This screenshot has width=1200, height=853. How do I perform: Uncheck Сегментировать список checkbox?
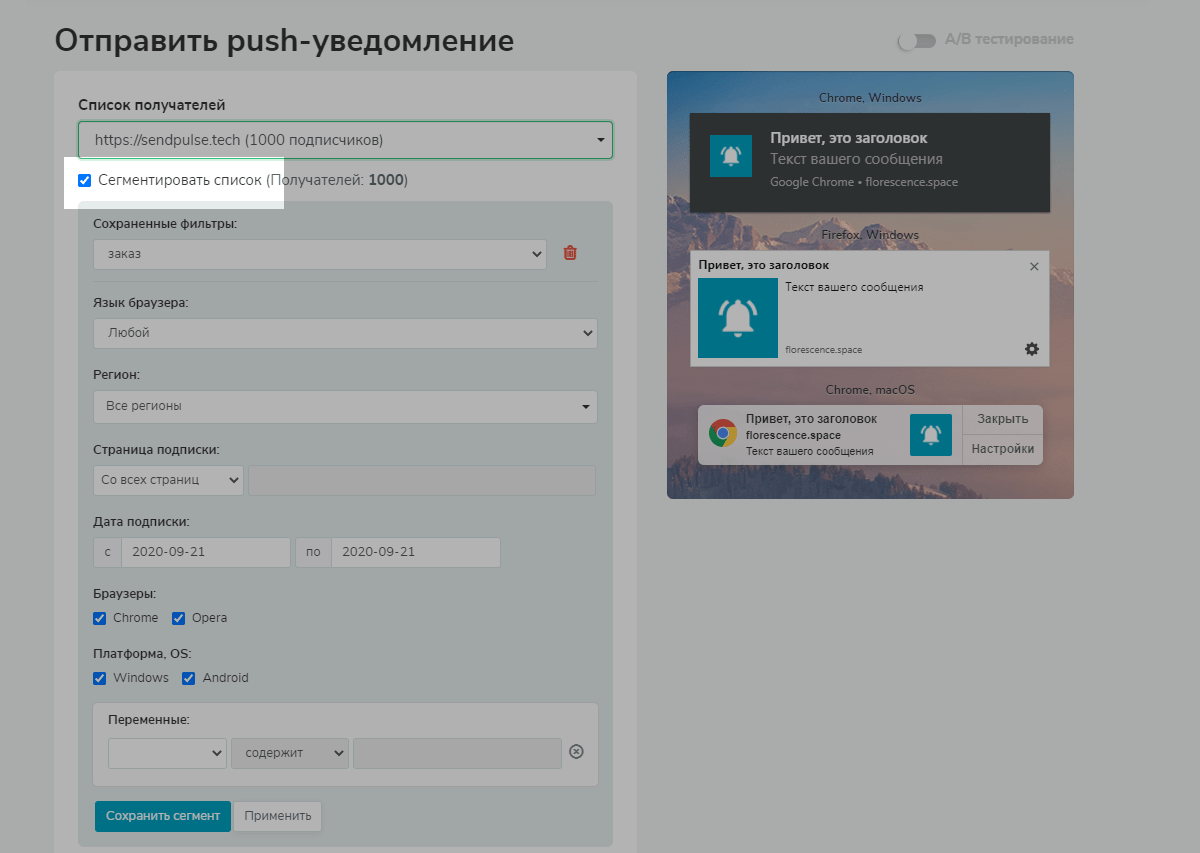[x=85, y=181]
